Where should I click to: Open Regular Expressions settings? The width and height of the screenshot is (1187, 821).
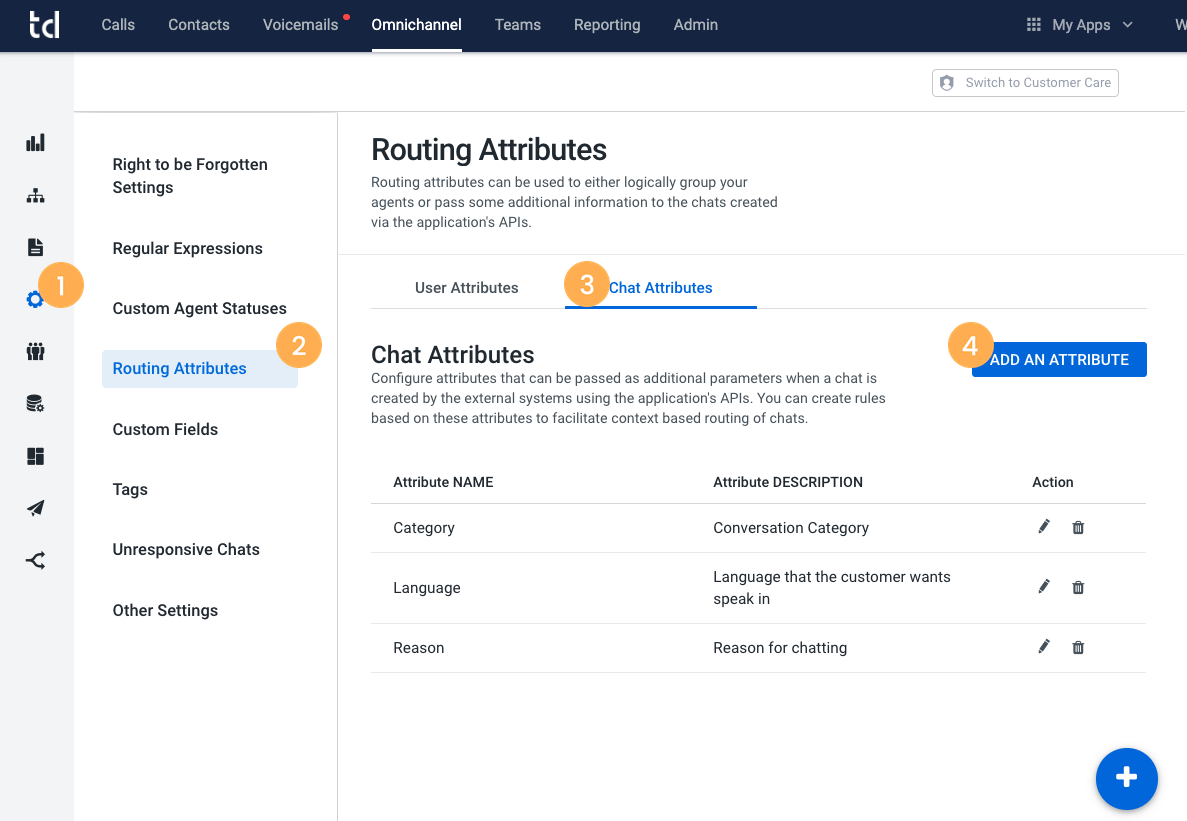pyautogui.click(x=188, y=248)
